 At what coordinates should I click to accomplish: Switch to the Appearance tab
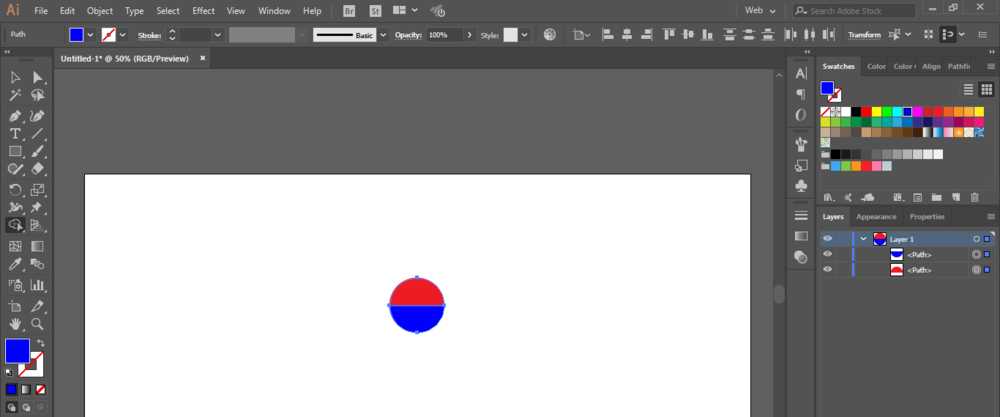[876, 217]
